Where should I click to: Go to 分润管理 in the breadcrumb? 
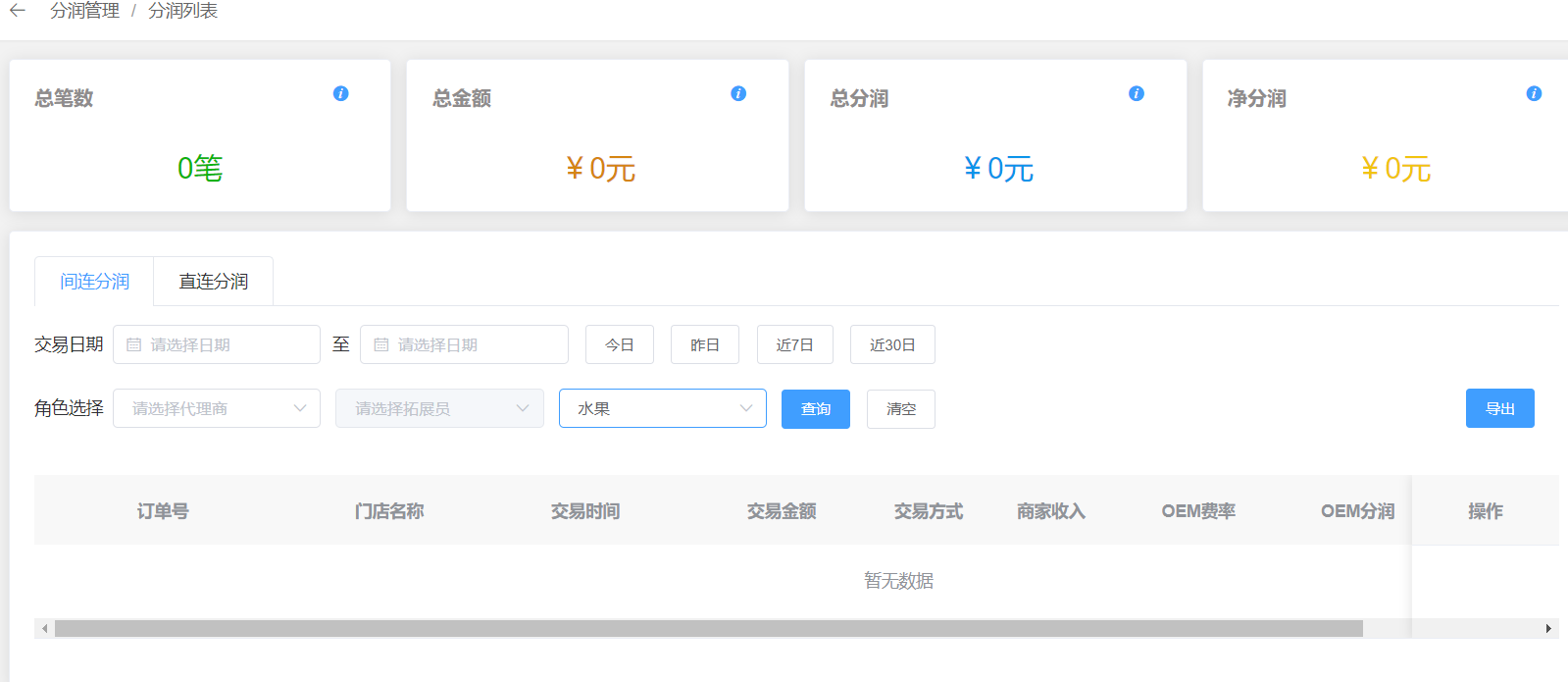click(x=85, y=11)
